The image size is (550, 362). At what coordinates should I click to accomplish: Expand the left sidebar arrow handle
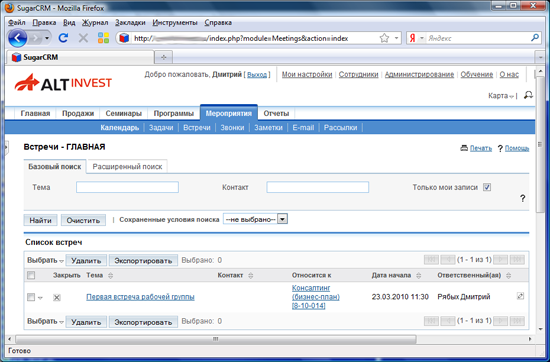pos(6,147)
